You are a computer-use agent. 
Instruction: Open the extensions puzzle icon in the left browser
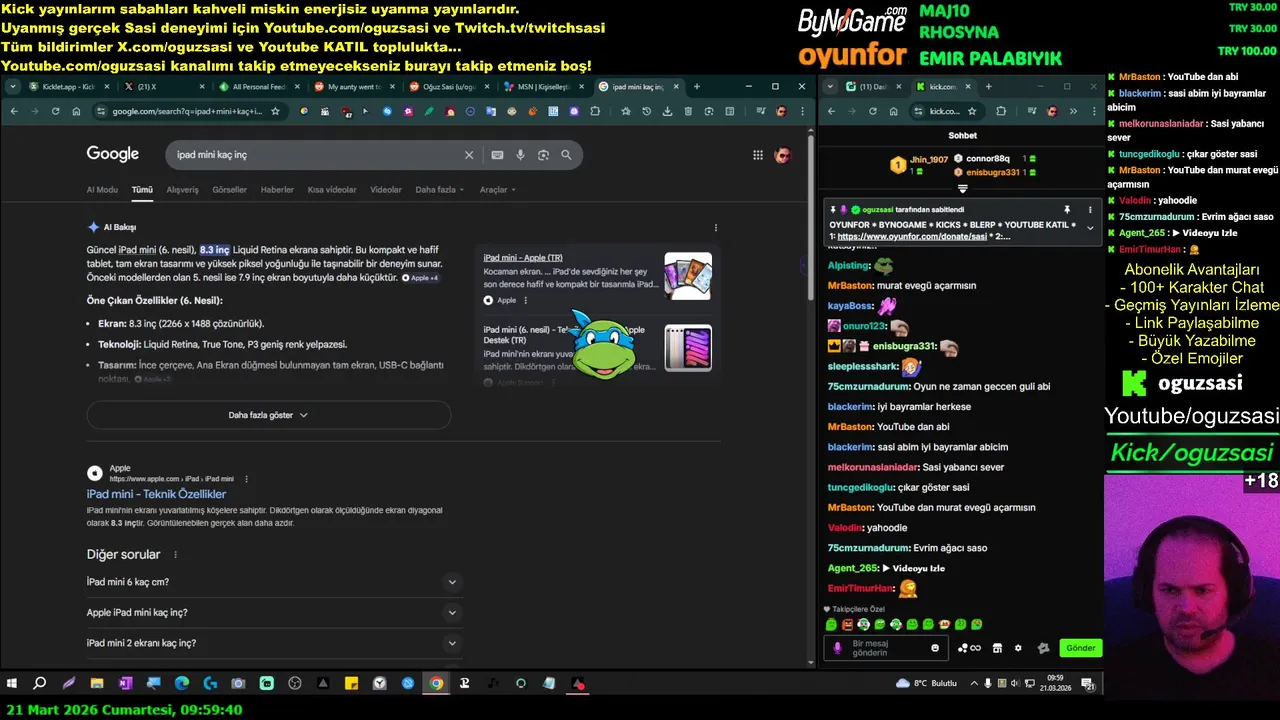coord(595,111)
